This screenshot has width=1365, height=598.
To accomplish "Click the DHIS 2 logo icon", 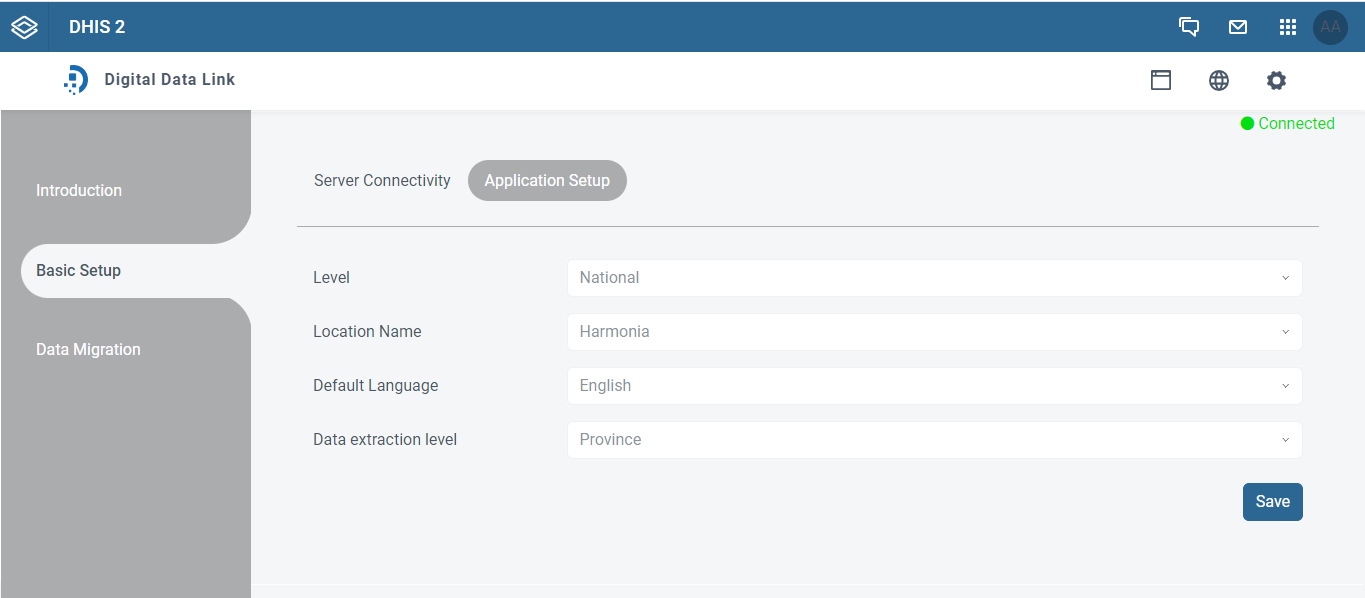I will (x=24, y=27).
